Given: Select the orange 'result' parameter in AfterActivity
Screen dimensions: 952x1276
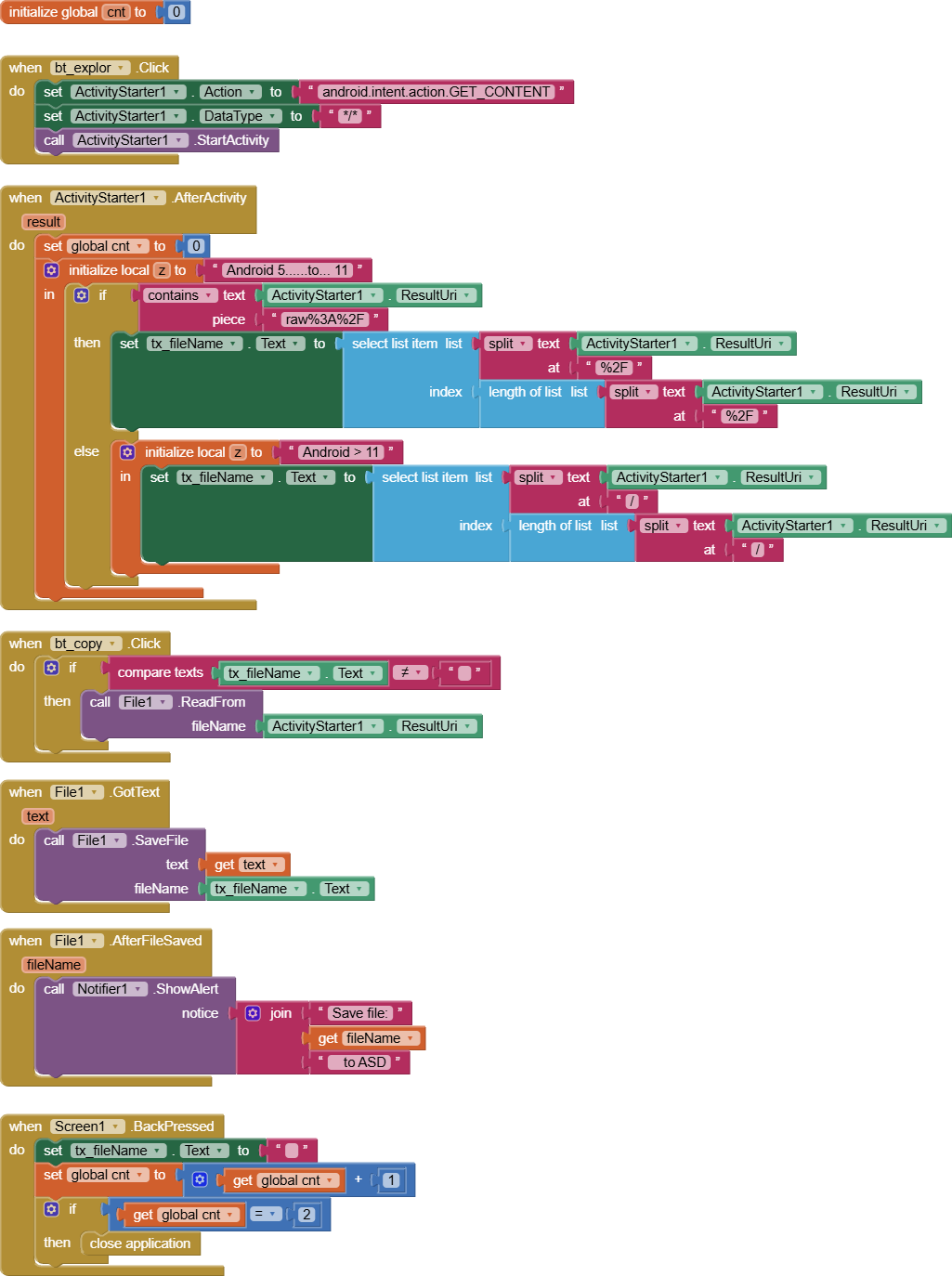Looking at the screenshot, I should 44,222.
